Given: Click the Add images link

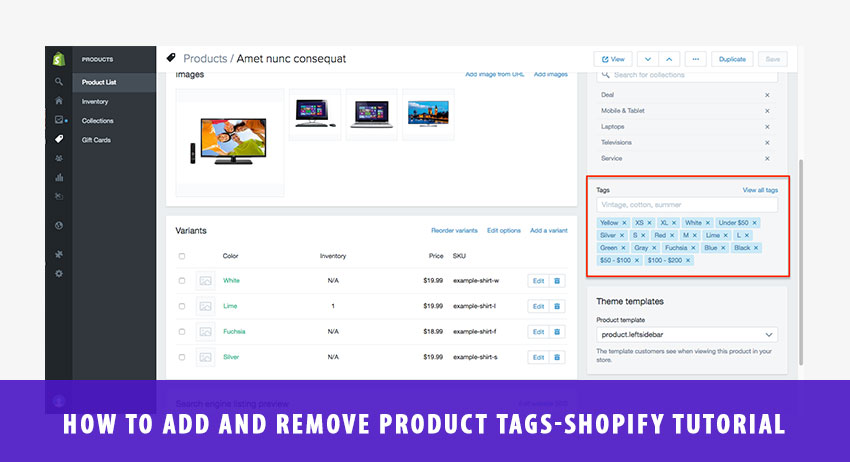Looking at the screenshot, I should [551, 74].
